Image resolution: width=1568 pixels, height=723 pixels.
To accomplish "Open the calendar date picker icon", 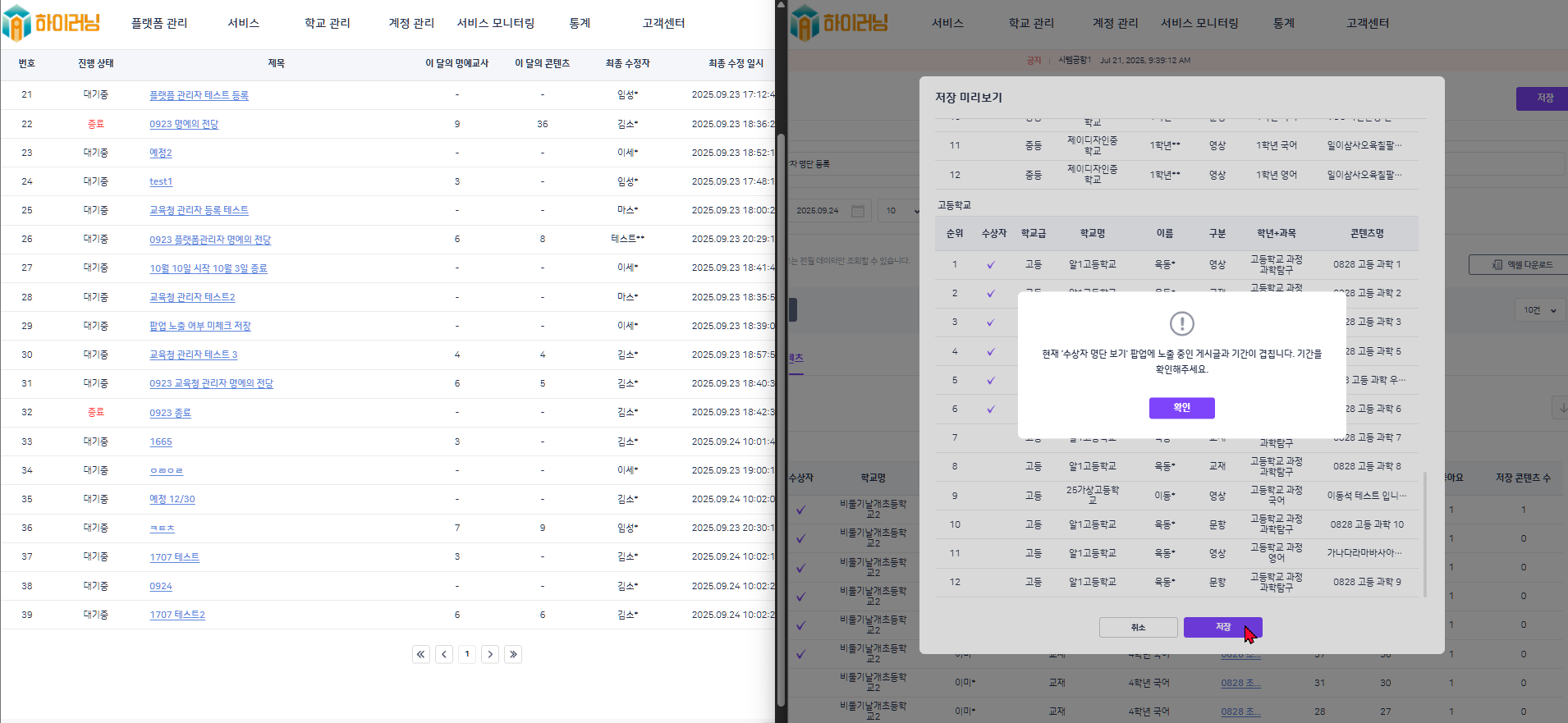I will 858,211.
